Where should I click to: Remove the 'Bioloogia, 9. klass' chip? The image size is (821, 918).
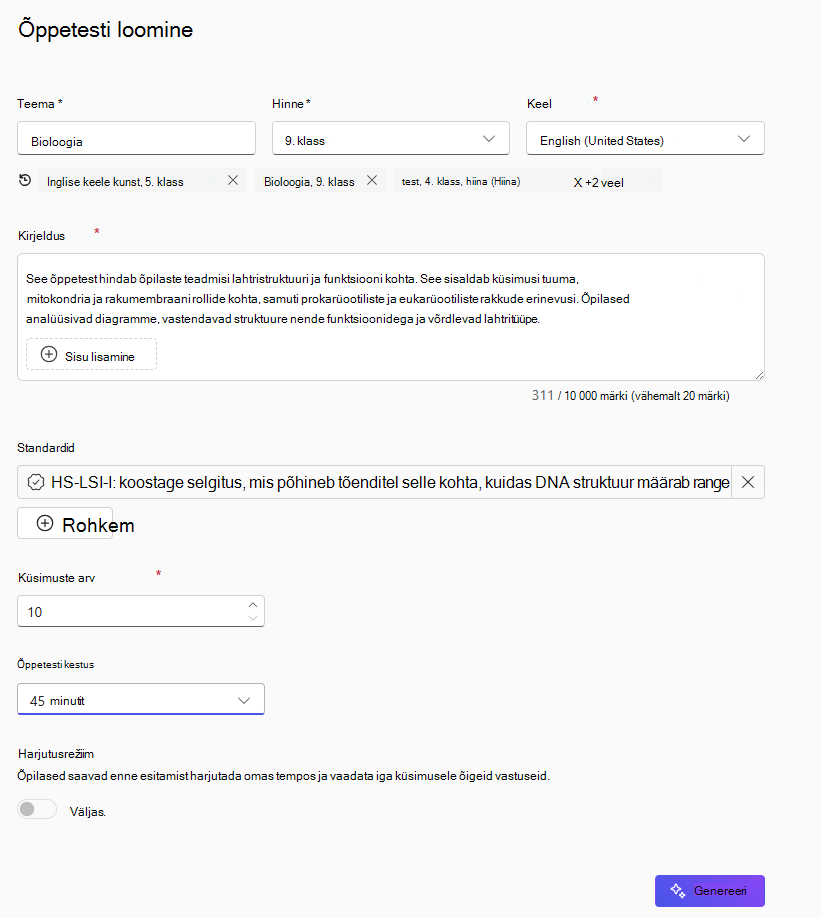tap(372, 180)
